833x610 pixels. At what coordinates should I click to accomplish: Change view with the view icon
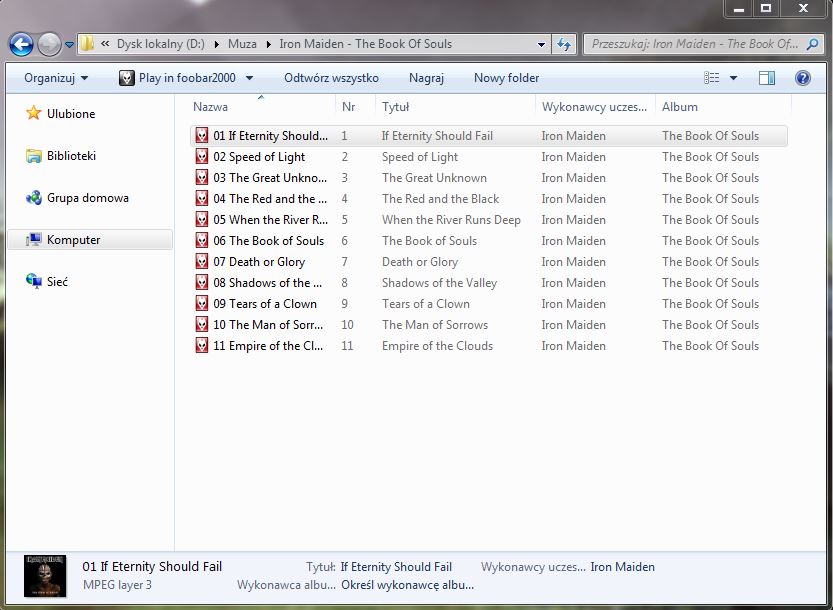click(711, 78)
